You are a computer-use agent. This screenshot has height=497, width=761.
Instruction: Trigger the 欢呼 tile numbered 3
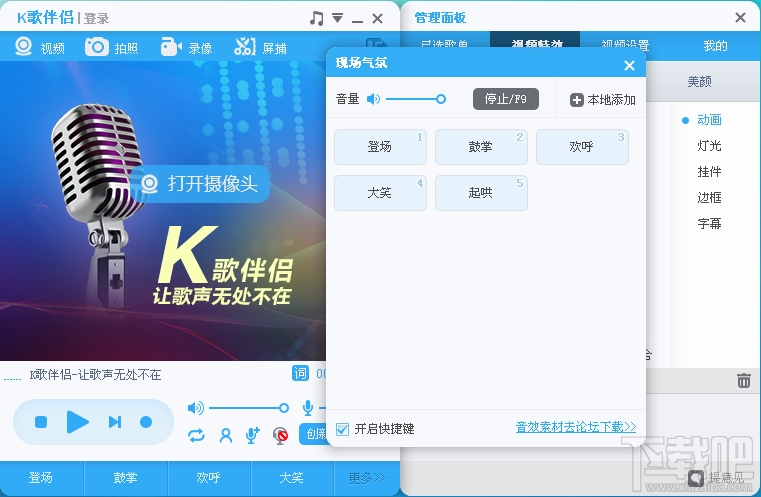[582, 147]
